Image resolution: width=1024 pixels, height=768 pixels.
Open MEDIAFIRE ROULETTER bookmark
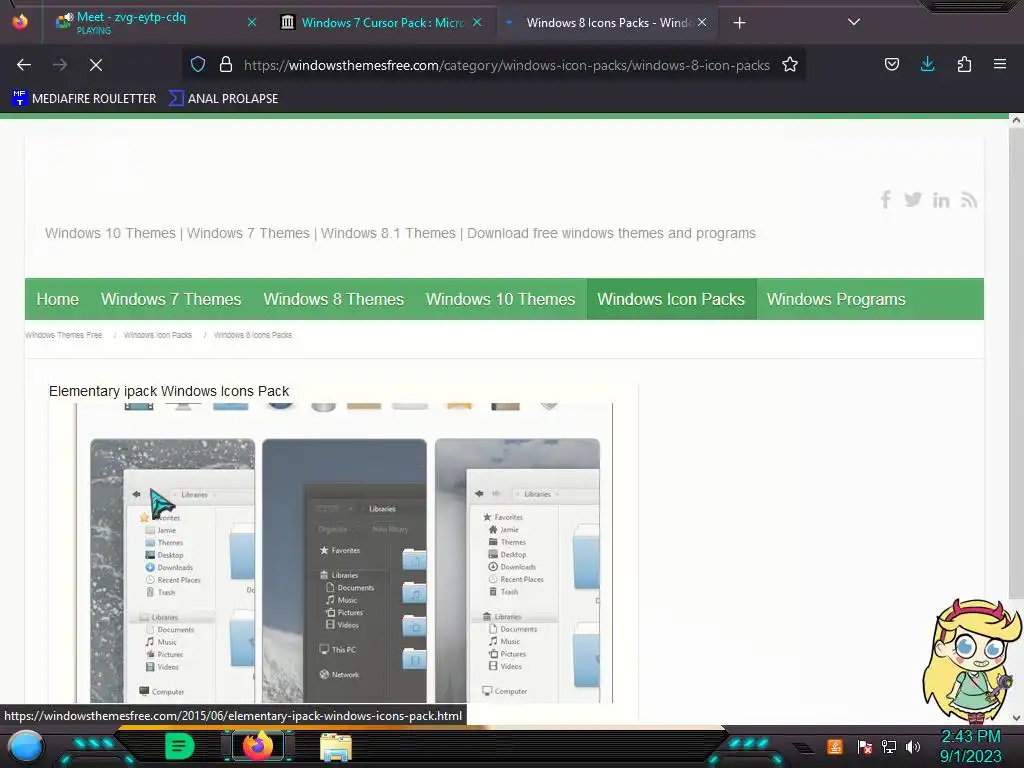click(84, 99)
